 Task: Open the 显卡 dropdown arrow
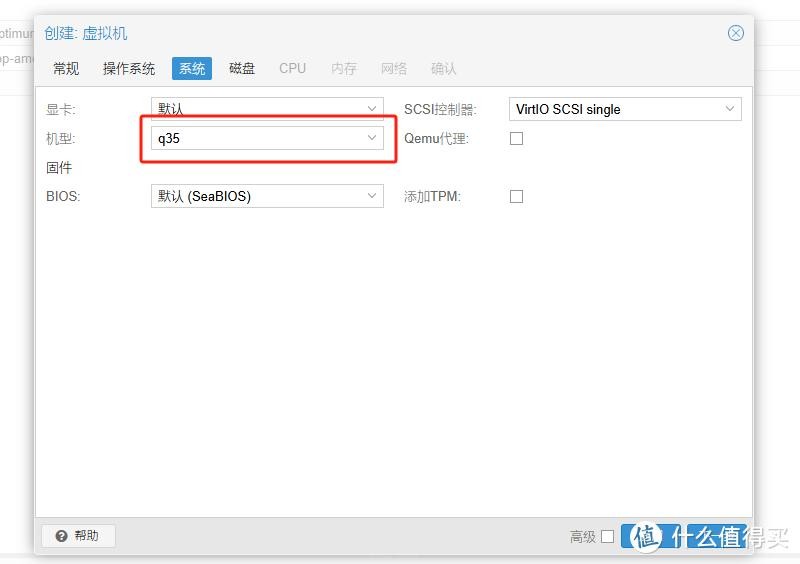coord(372,109)
